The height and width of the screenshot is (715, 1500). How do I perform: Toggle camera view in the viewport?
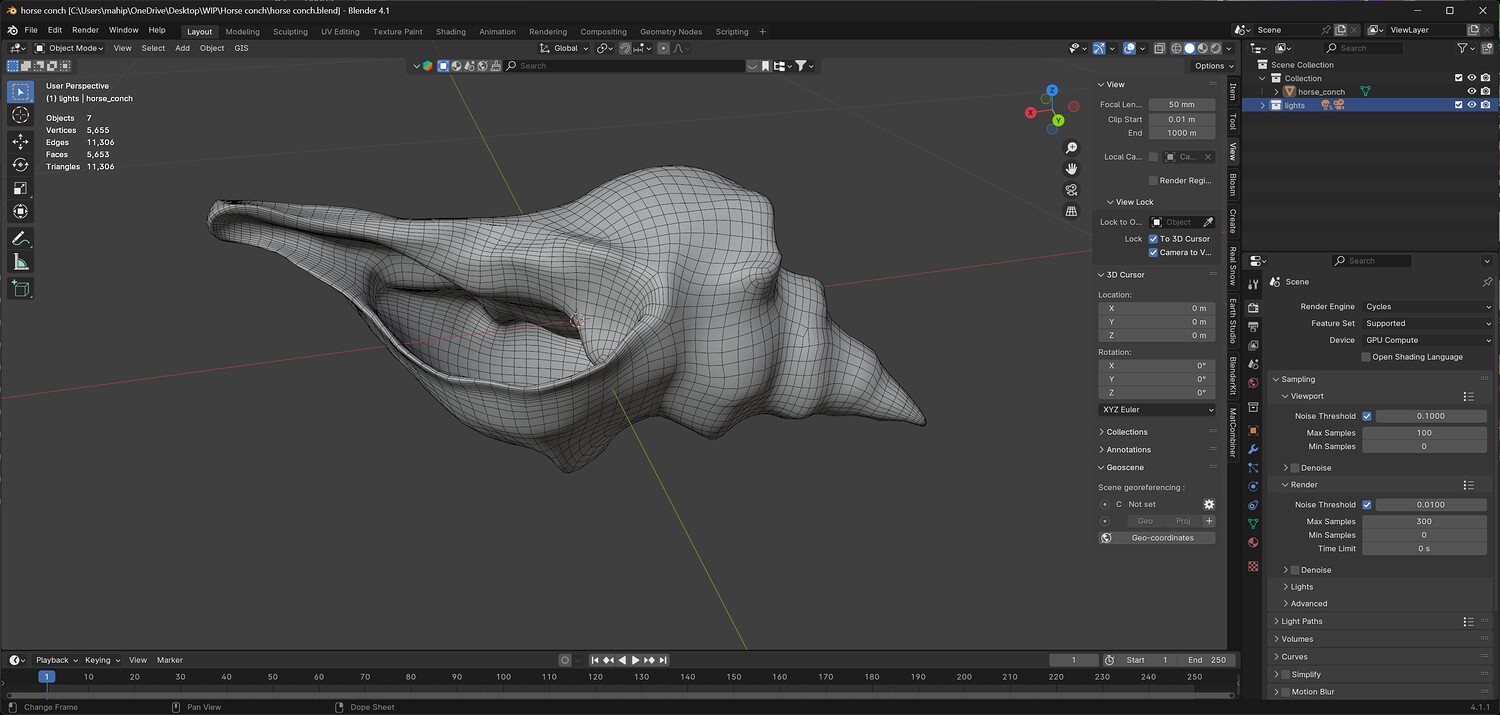(x=1071, y=190)
